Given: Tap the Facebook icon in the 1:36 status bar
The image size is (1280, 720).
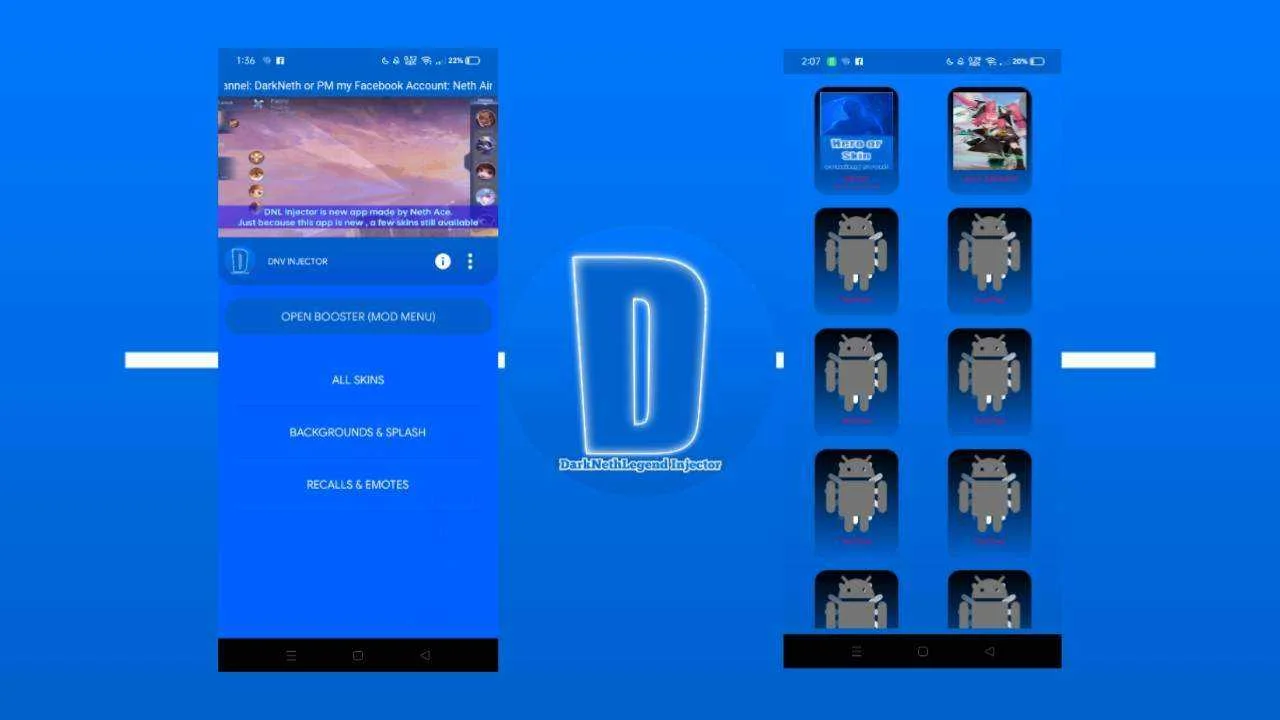Looking at the screenshot, I should [280, 61].
